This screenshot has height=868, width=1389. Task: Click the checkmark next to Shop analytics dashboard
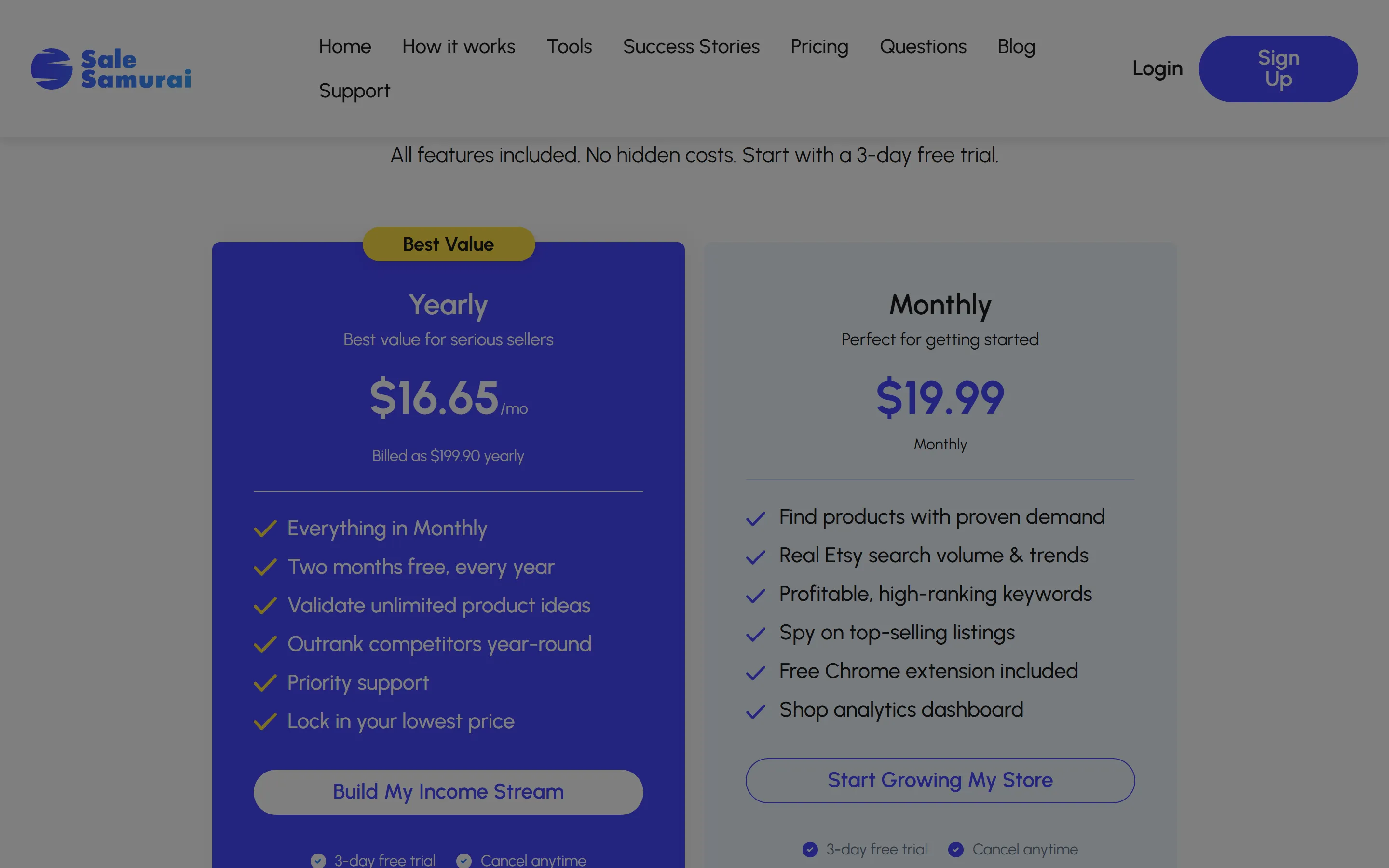click(755, 711)
